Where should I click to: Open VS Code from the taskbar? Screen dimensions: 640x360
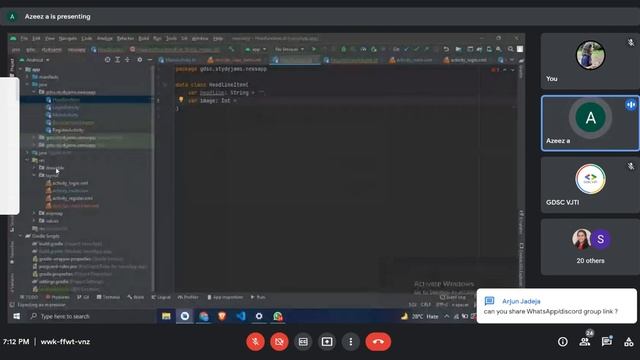point(241,316)
